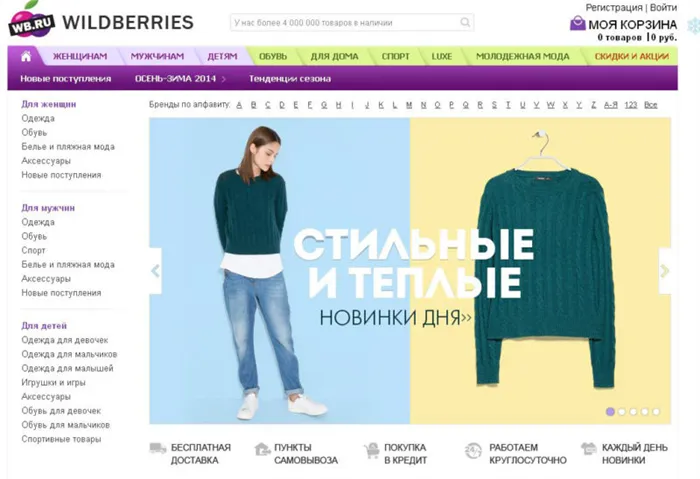Click the search magnifier icon
The width and height of the screenshot is (700, 479).
(465, 22)
